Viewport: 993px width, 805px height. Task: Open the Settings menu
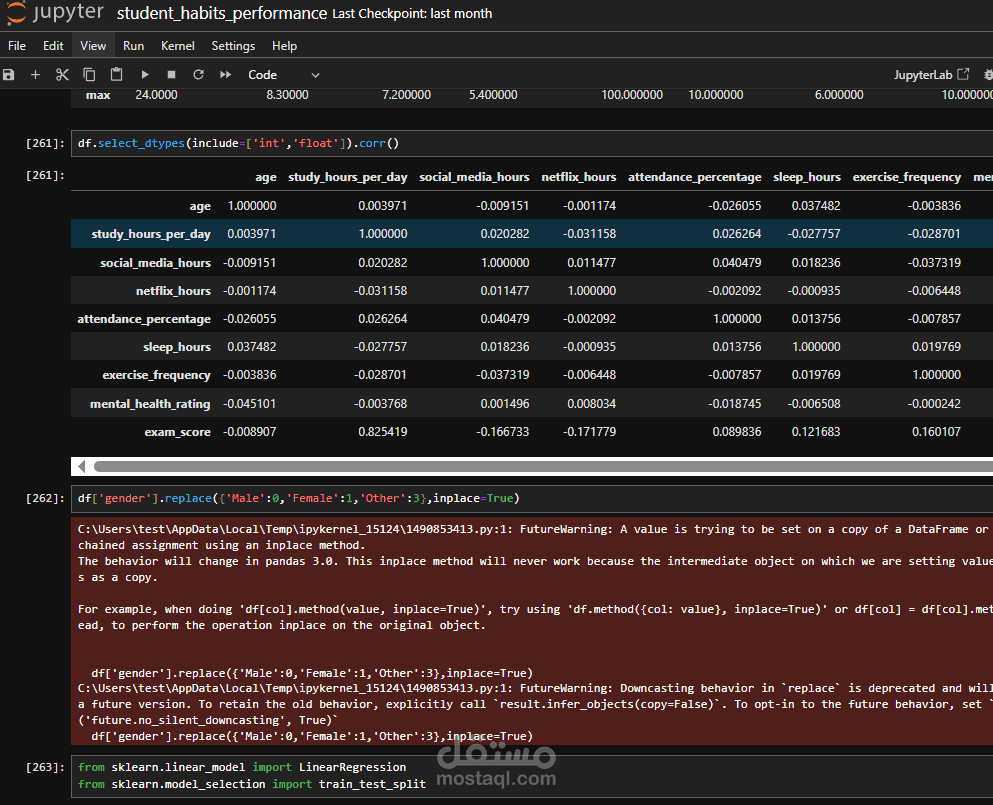pyautogui.click(x=233, y=46)
